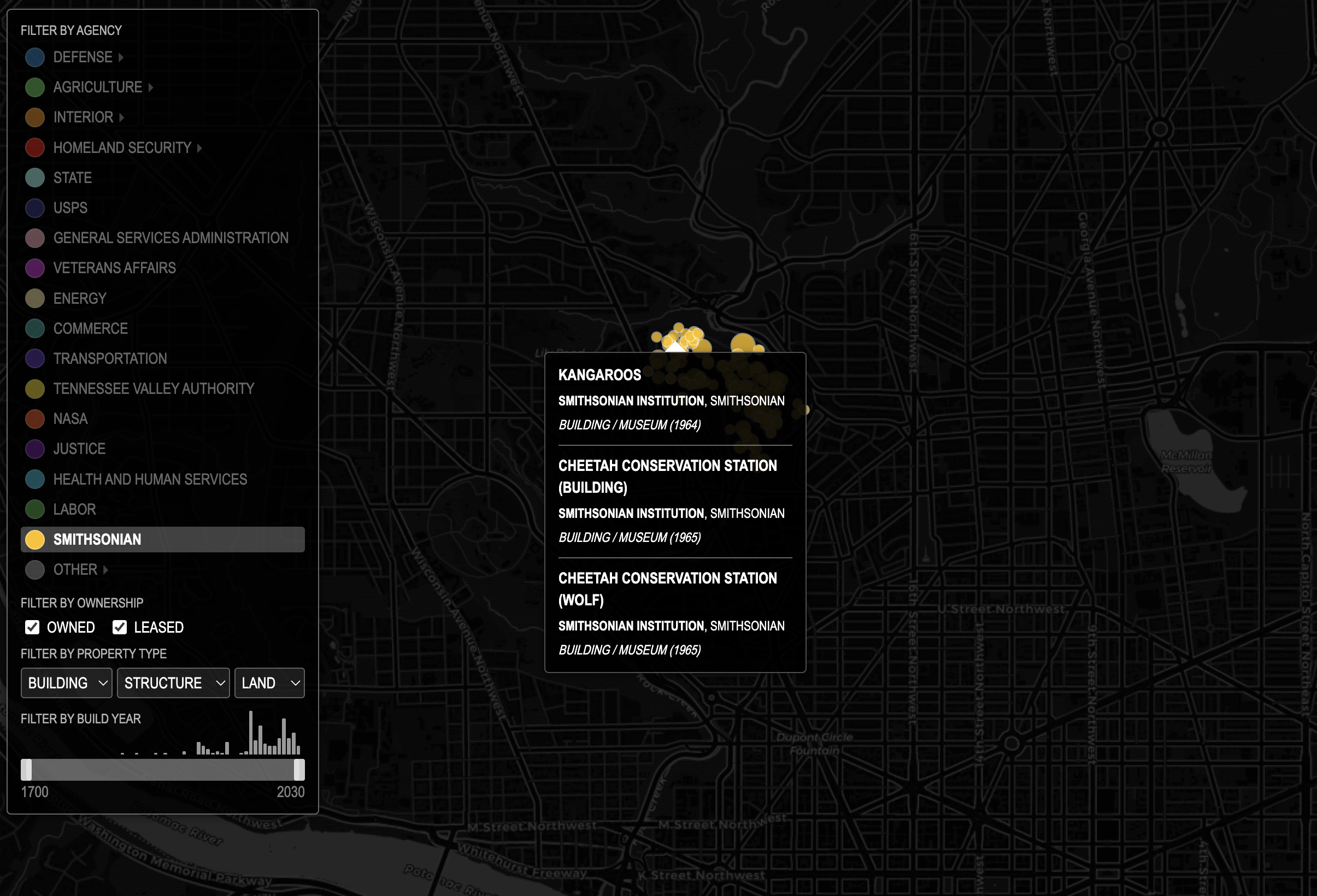Click the Kangaroos entry in the popup
The width and height of the screenshot is (1317, 896).
pyautogui.click(x=599, y=375)
